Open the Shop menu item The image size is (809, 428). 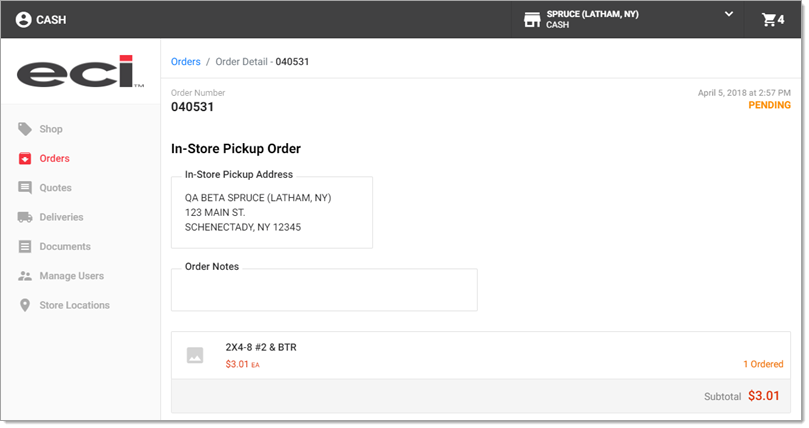click(x=51, y=129)
